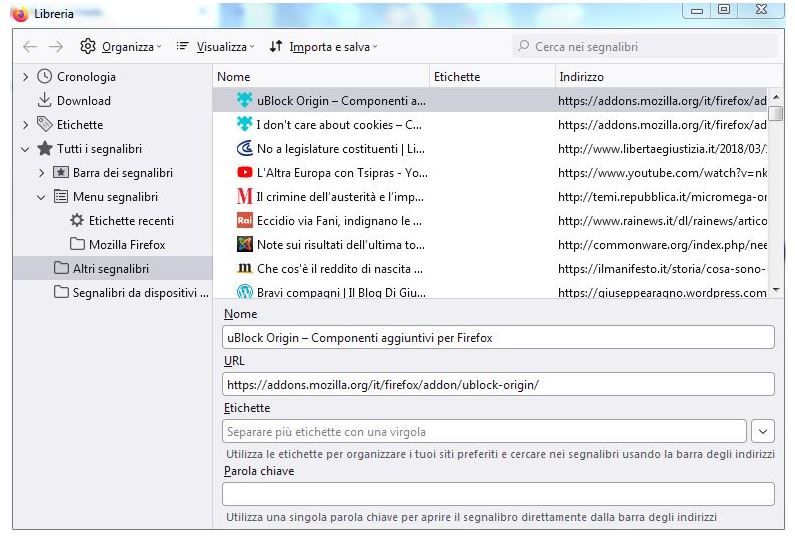
Task: Select the Mozilla Firefox folder label
Action: (x=127, y=245)
